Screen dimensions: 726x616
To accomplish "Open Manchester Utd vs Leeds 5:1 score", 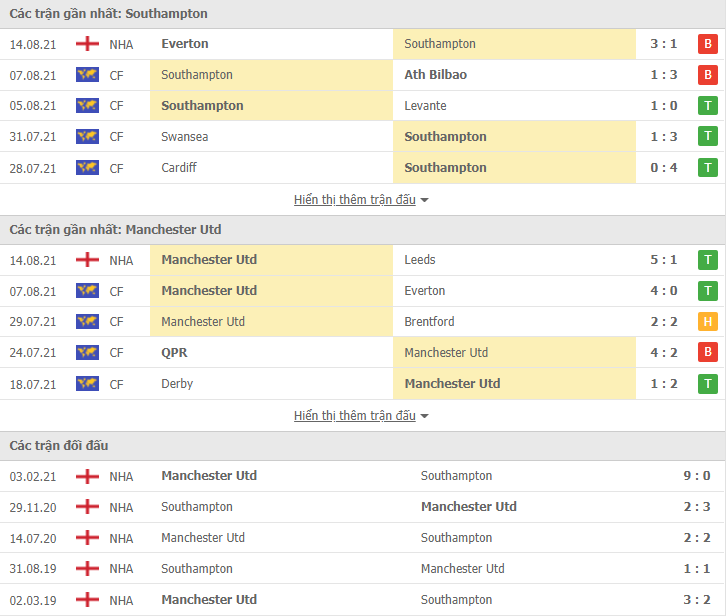I will (664, 260).
